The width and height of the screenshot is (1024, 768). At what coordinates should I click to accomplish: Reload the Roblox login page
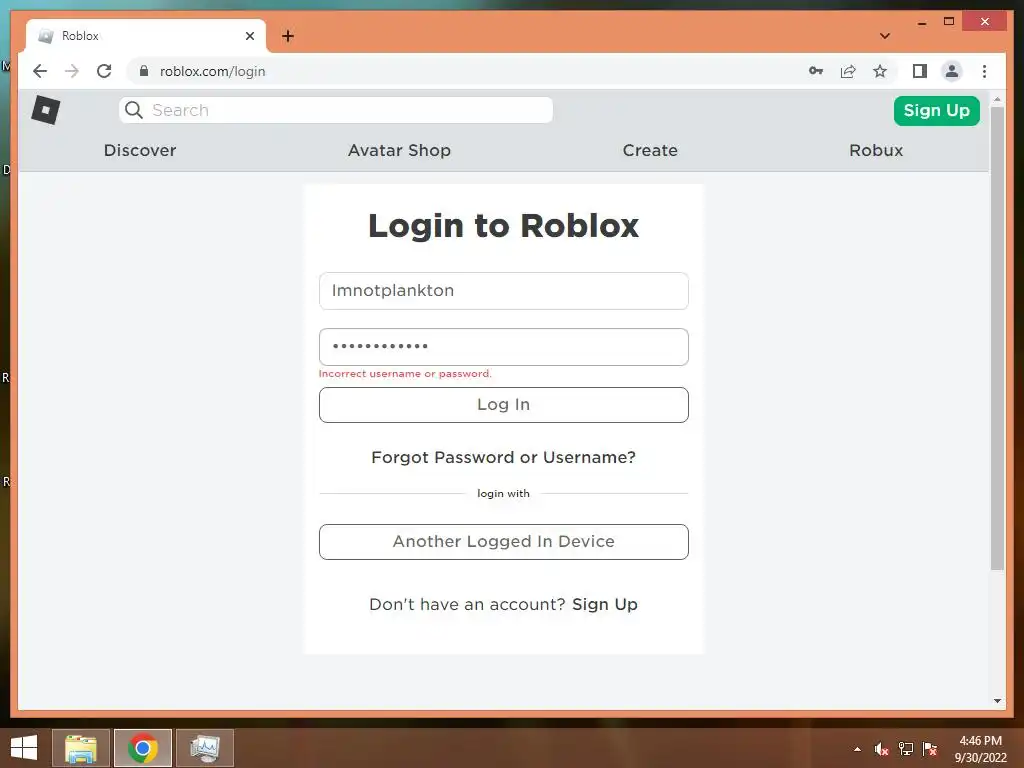pyautogui.click(x=104, y=71)
